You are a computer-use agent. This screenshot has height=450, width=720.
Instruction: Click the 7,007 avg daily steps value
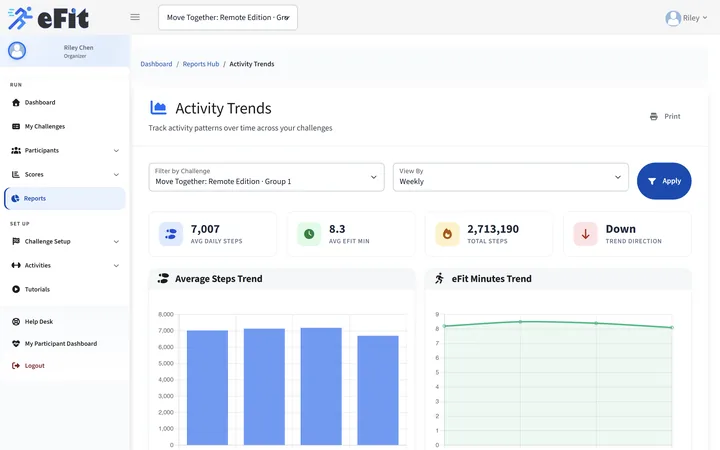coord(205,229)
